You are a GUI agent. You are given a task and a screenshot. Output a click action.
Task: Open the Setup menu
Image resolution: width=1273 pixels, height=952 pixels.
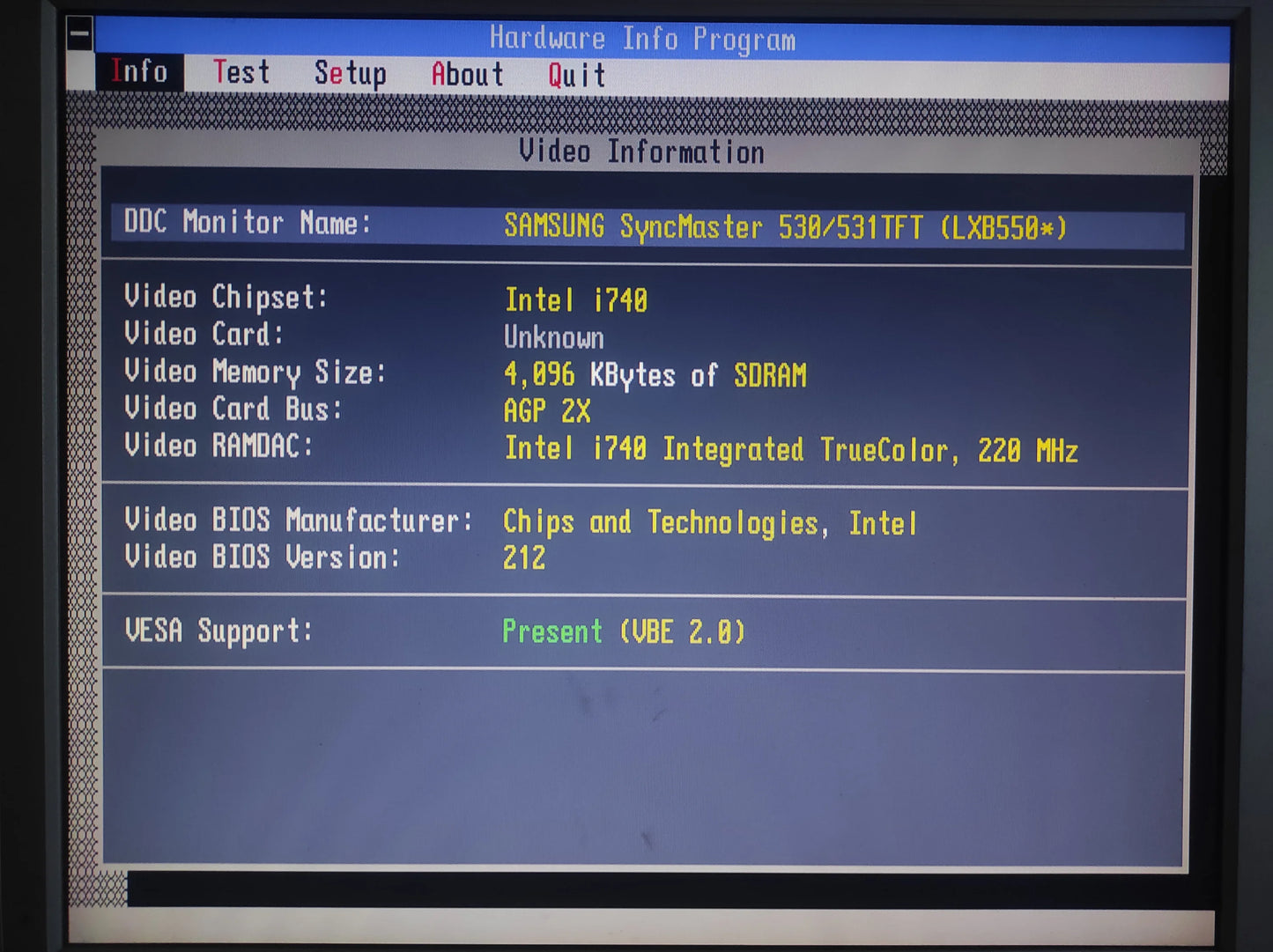[350, 74]
